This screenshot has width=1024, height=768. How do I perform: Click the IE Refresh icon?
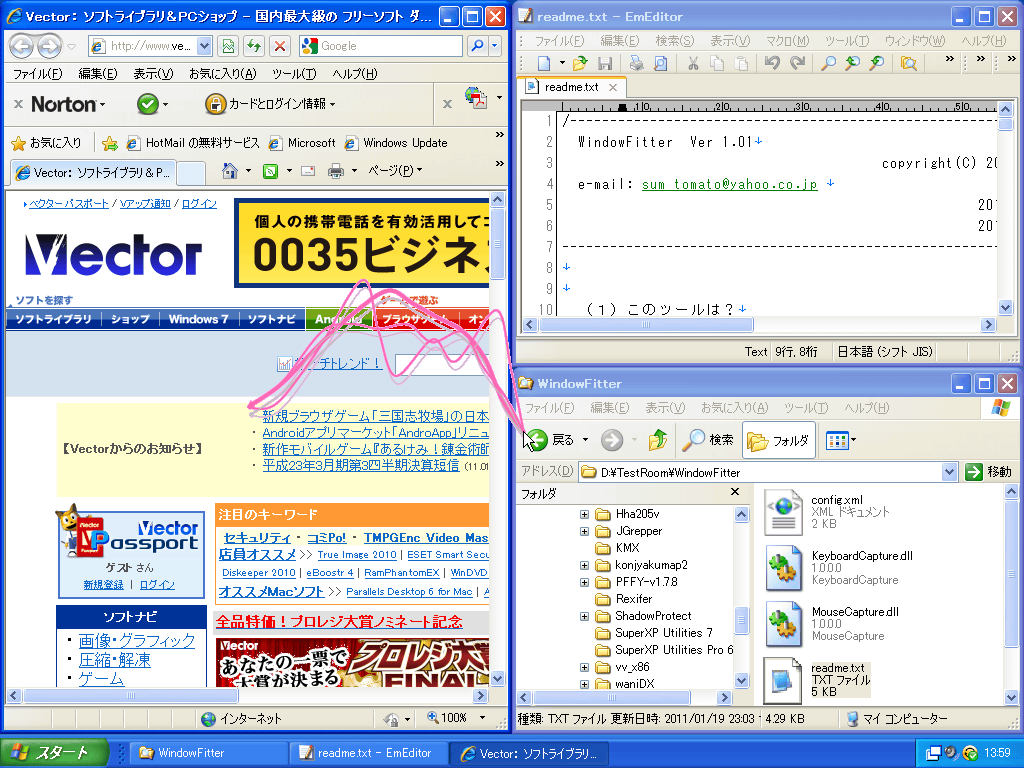pyautogui.click(x=253, y=46)
